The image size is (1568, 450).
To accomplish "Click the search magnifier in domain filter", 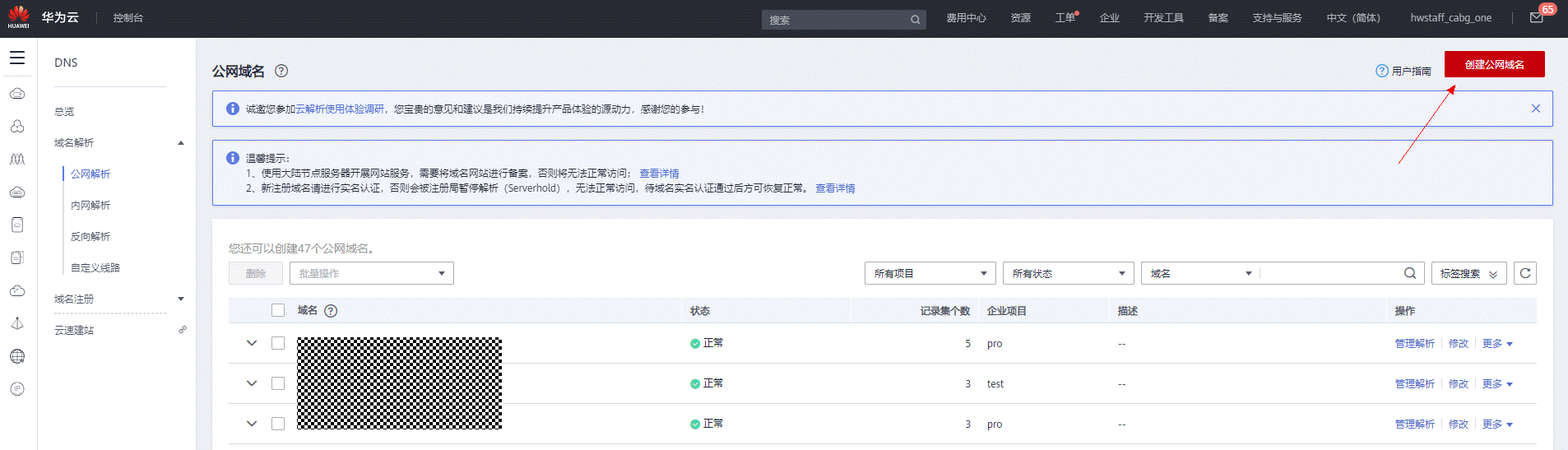I will [1410, 273].
